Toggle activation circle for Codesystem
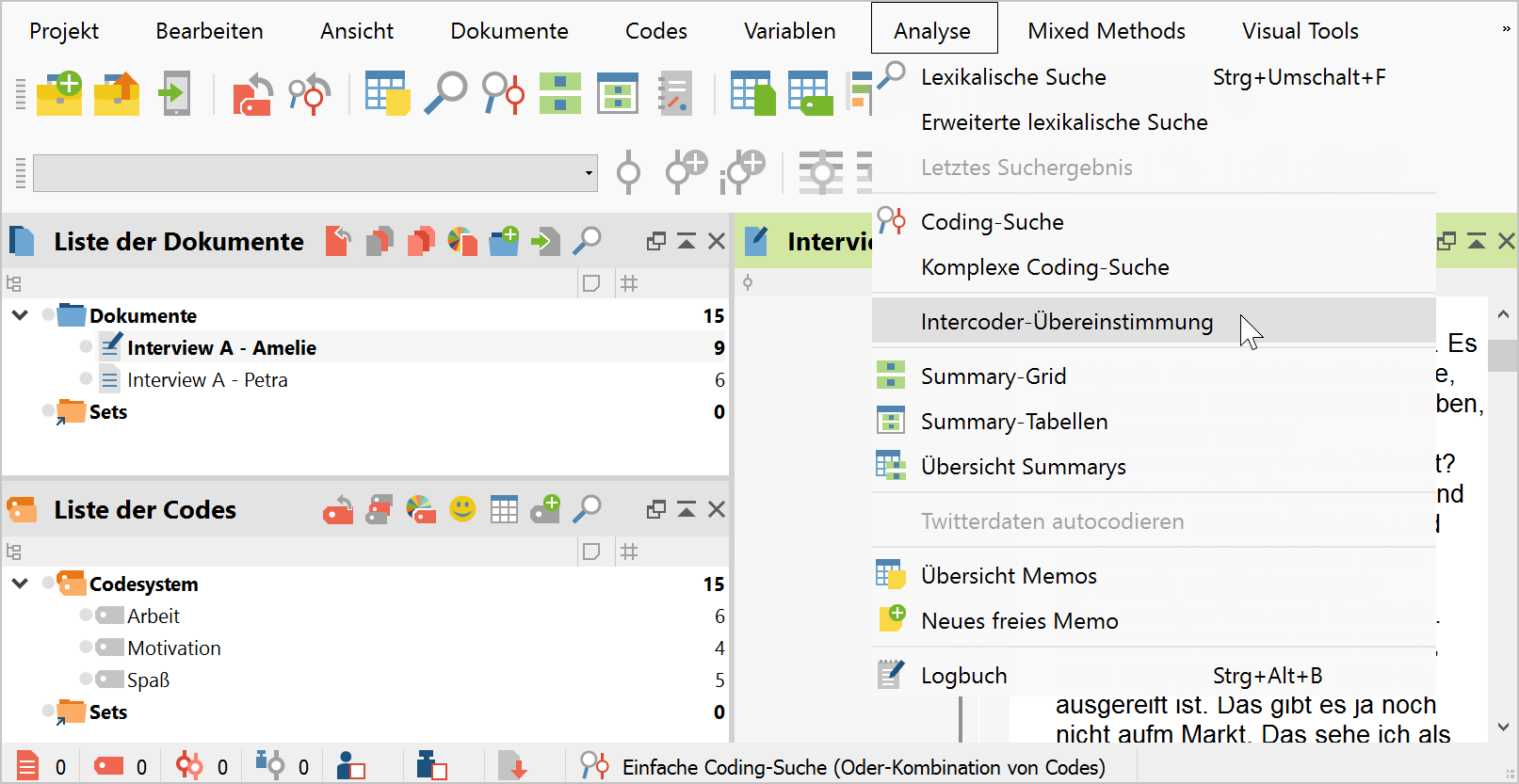This screenshot has width=1519, height=784. [48, 584]
